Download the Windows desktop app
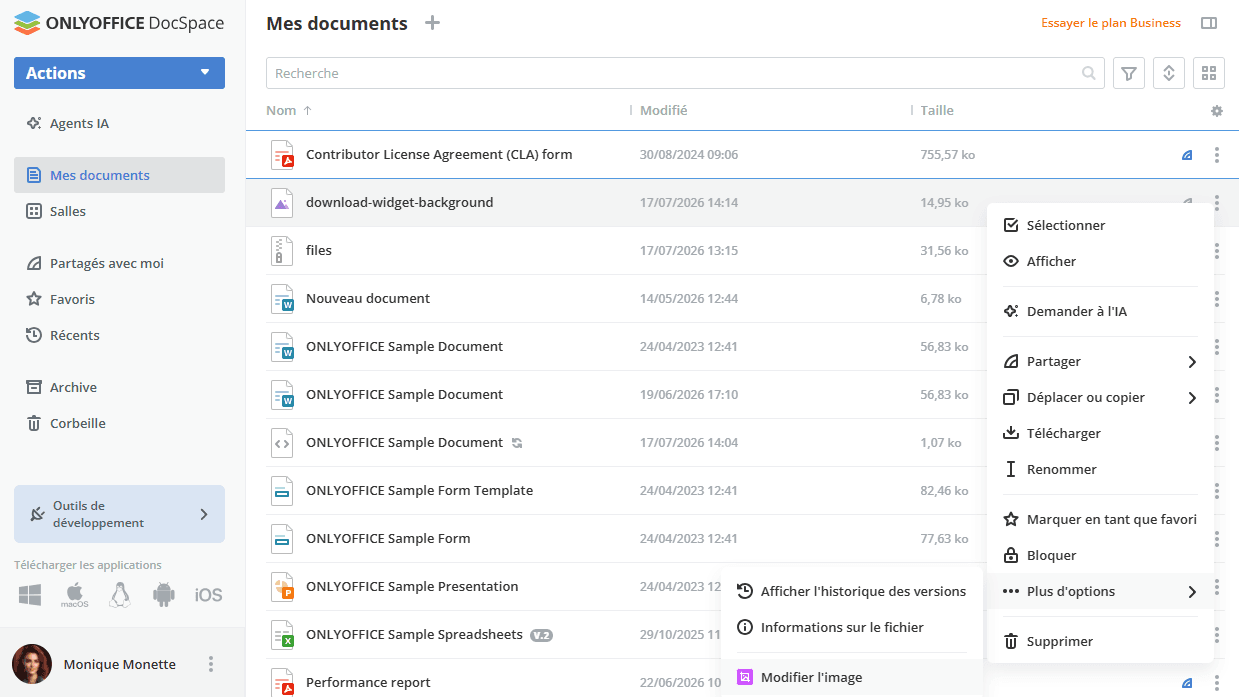 pyautogui.click(x=30, y=595)
